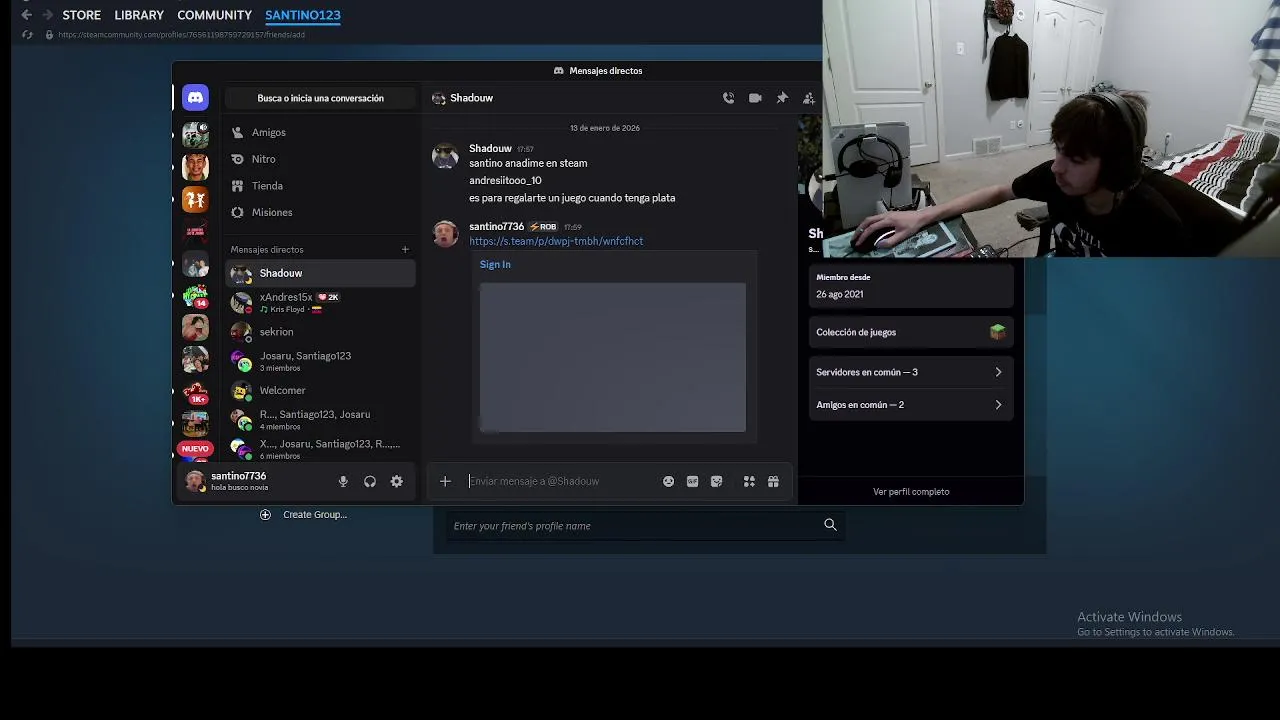Open the Josaru, Santiago123 group chat
This screenshot has height=720, width=1280.
[x=320, y=361]
